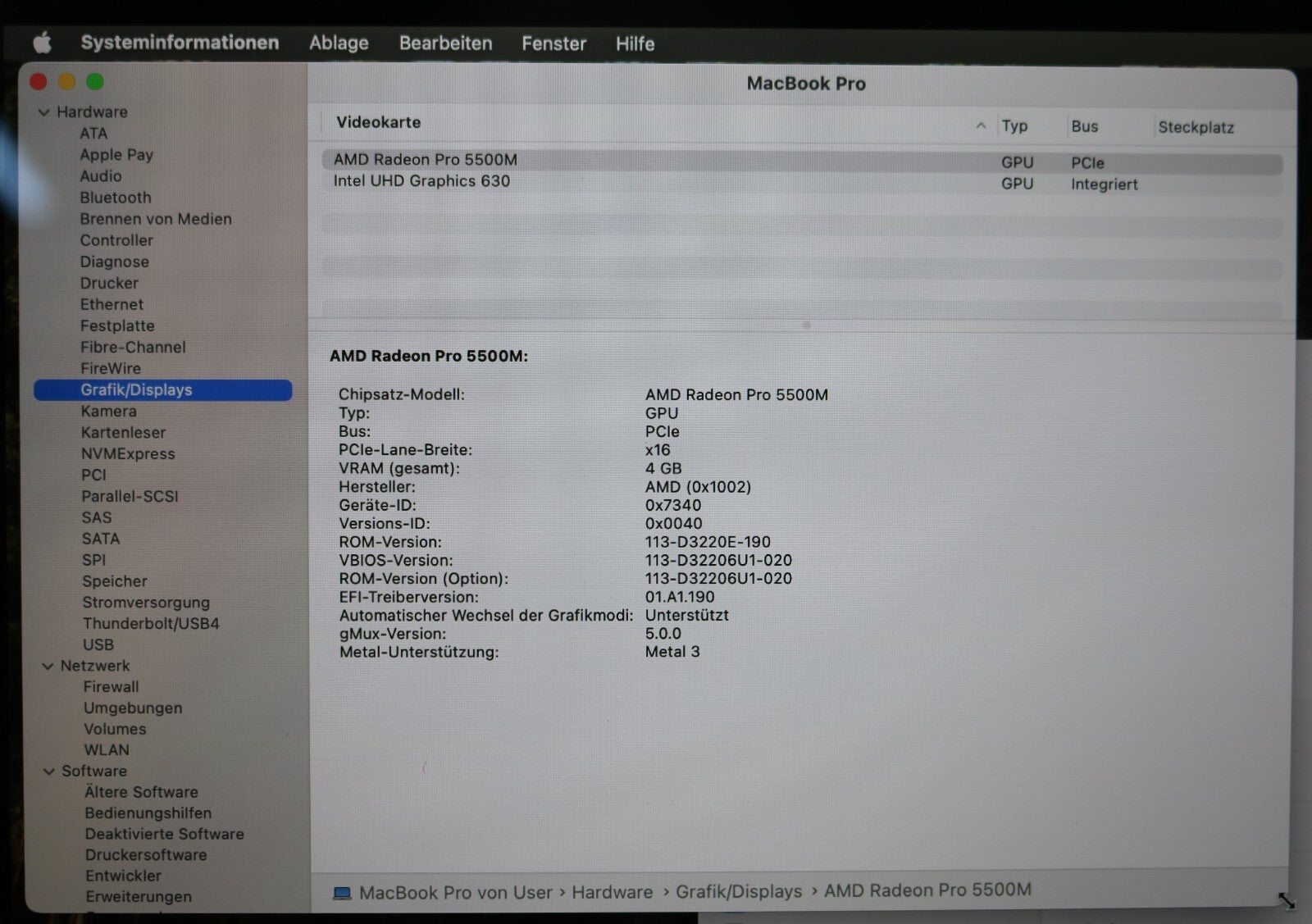Open the Apple menu

click(x=43, y=43)
